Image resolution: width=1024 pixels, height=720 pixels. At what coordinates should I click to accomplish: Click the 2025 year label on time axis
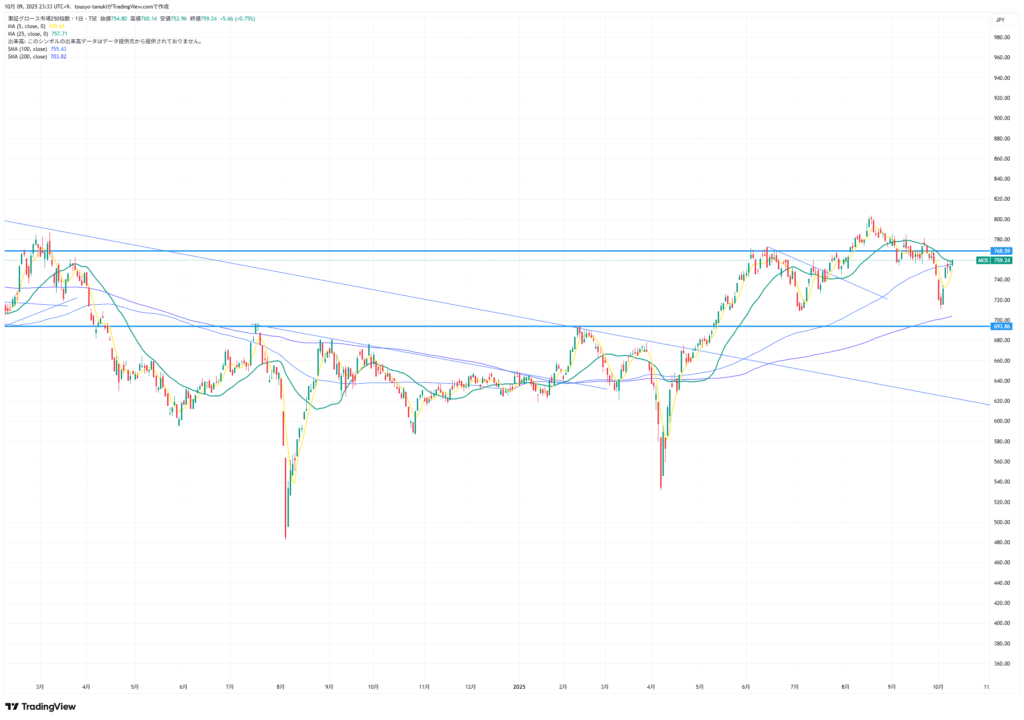[519, 687]
